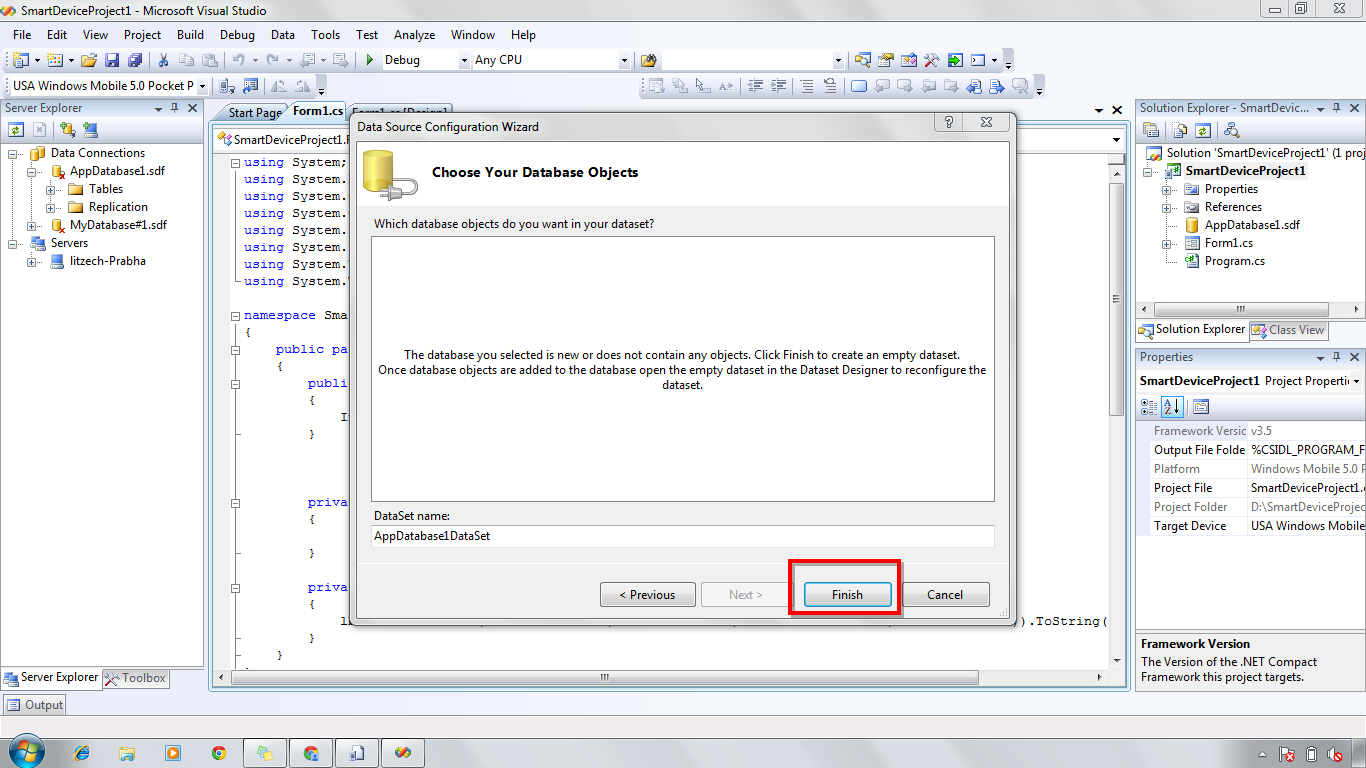Viewport: 1366px width, 768px height.
Task: Click the Previous button in the wizard
Action: 647,594
